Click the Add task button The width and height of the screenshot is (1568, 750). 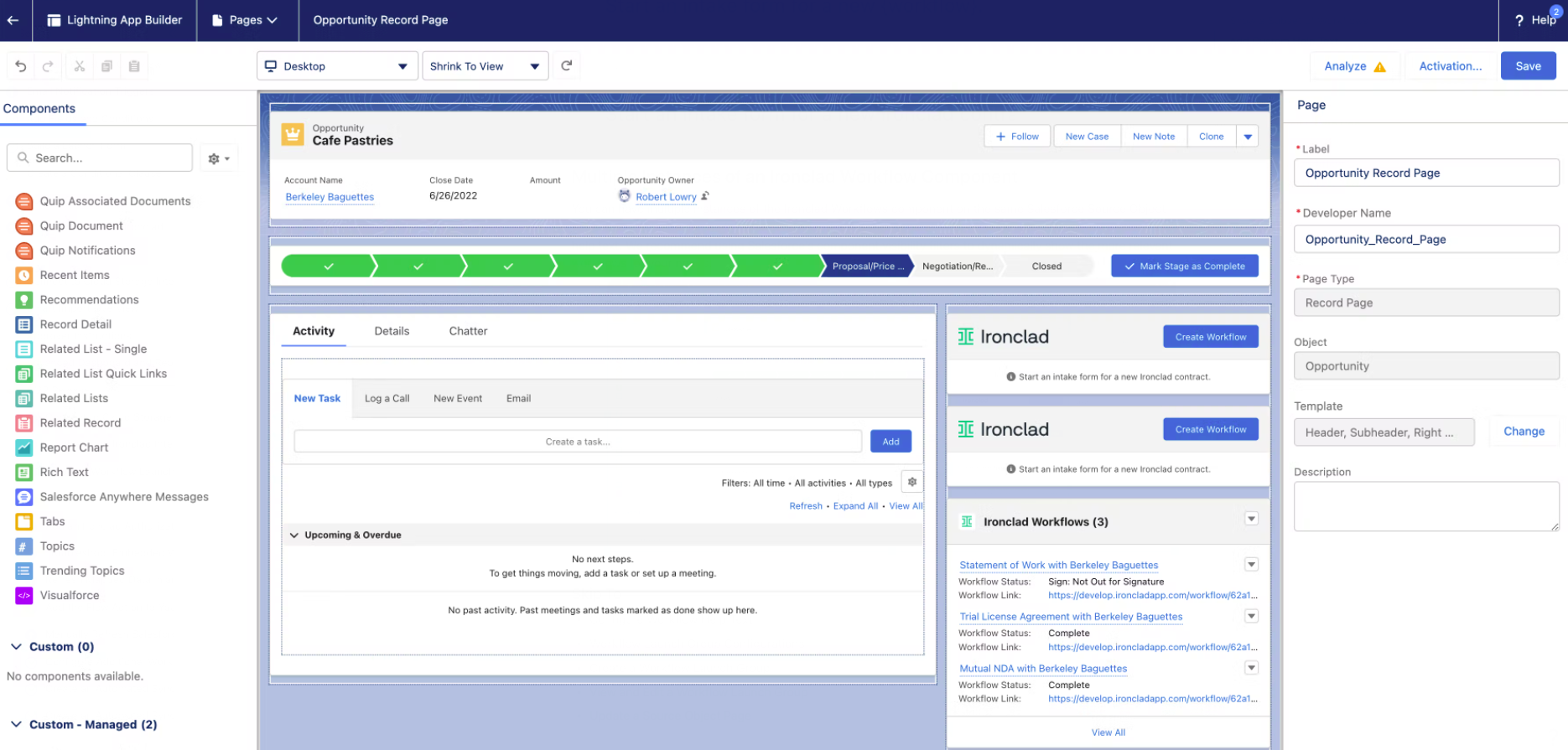890,442
